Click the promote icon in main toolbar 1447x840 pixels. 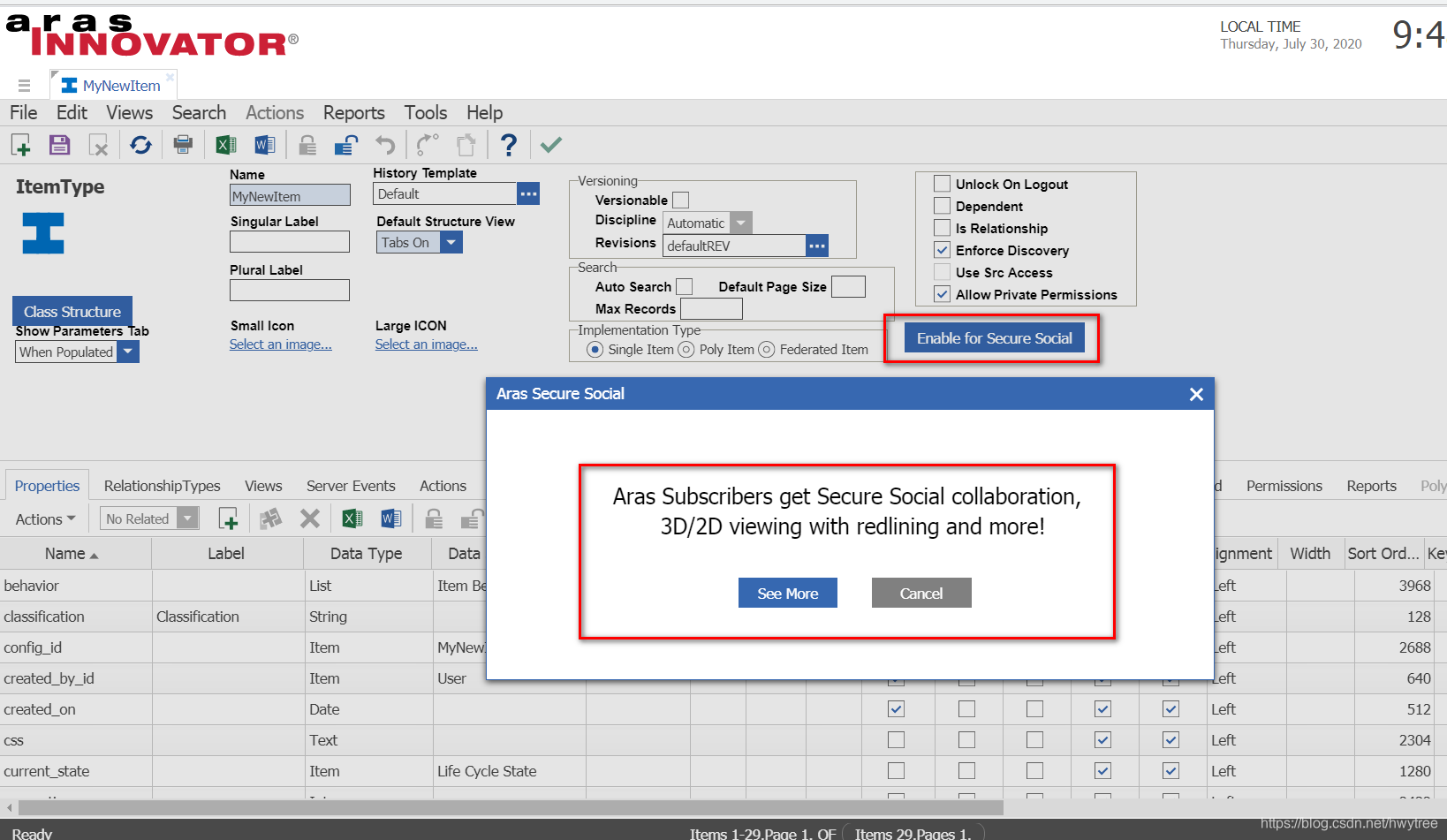pos(428,145)
